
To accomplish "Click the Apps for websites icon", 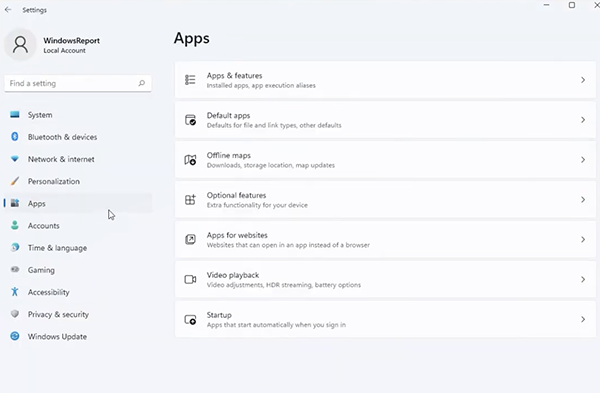I will coord(190,239).
